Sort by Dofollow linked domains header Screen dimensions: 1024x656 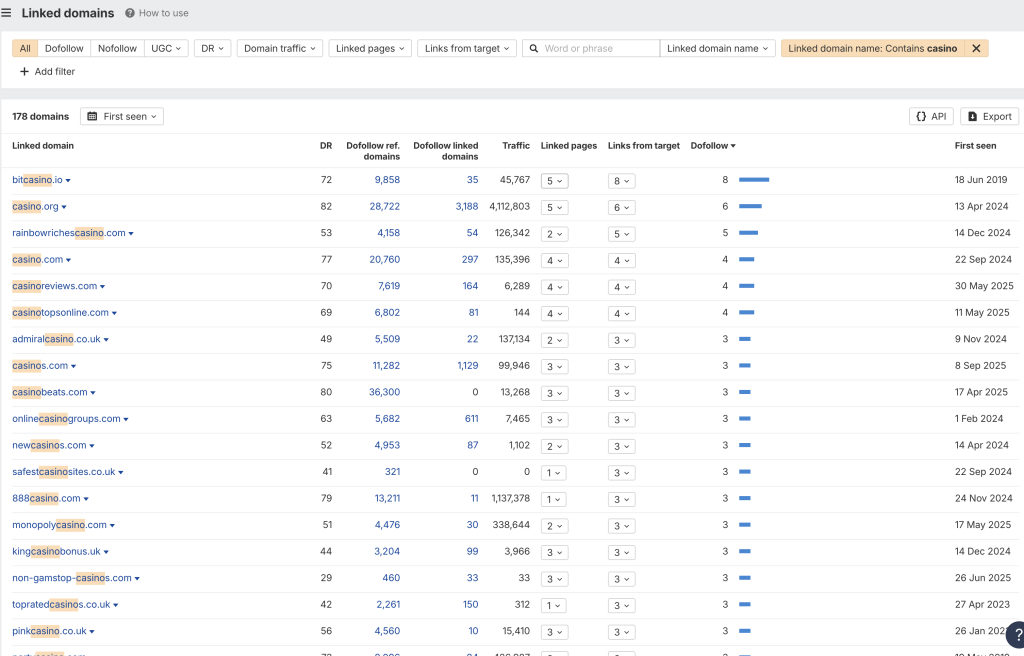point(445,151)
